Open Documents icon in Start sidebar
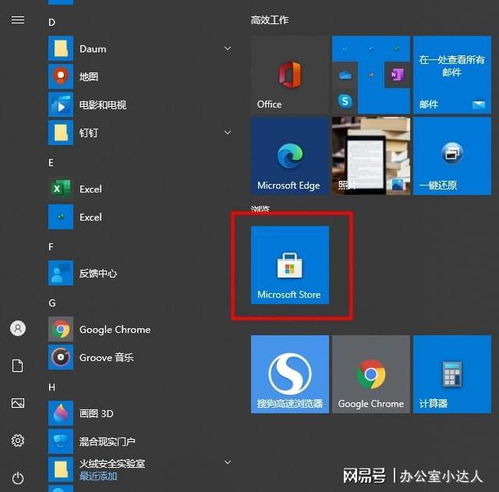Screen dimensions: 499x492 pyautogui.click(x=18, y=366)
